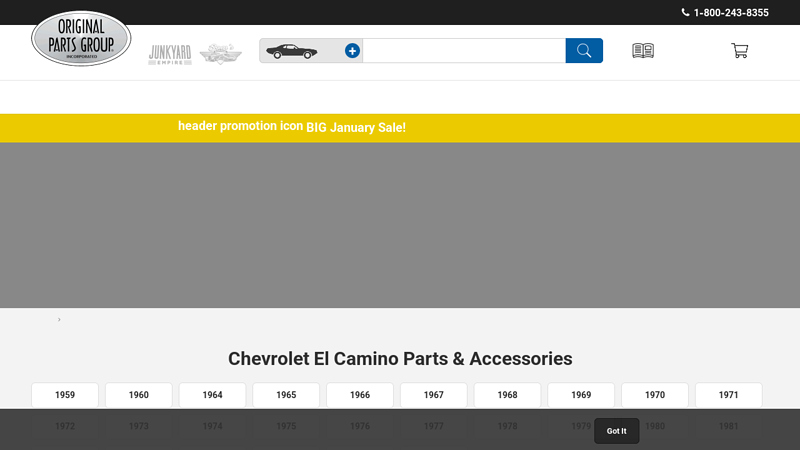
Task: Select the 1964 year button
Action: 212,395
